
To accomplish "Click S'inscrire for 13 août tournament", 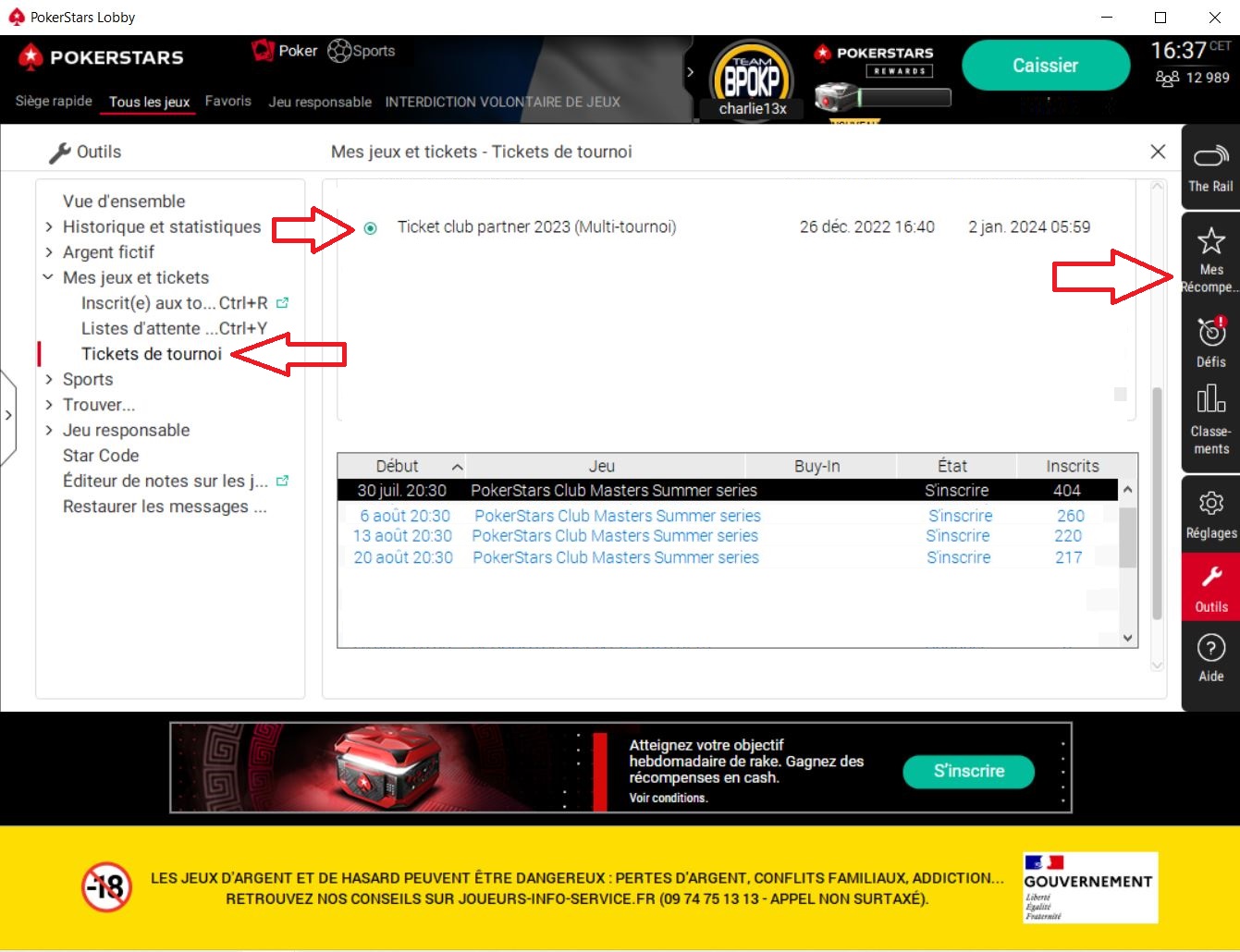I will pos(958,536).
